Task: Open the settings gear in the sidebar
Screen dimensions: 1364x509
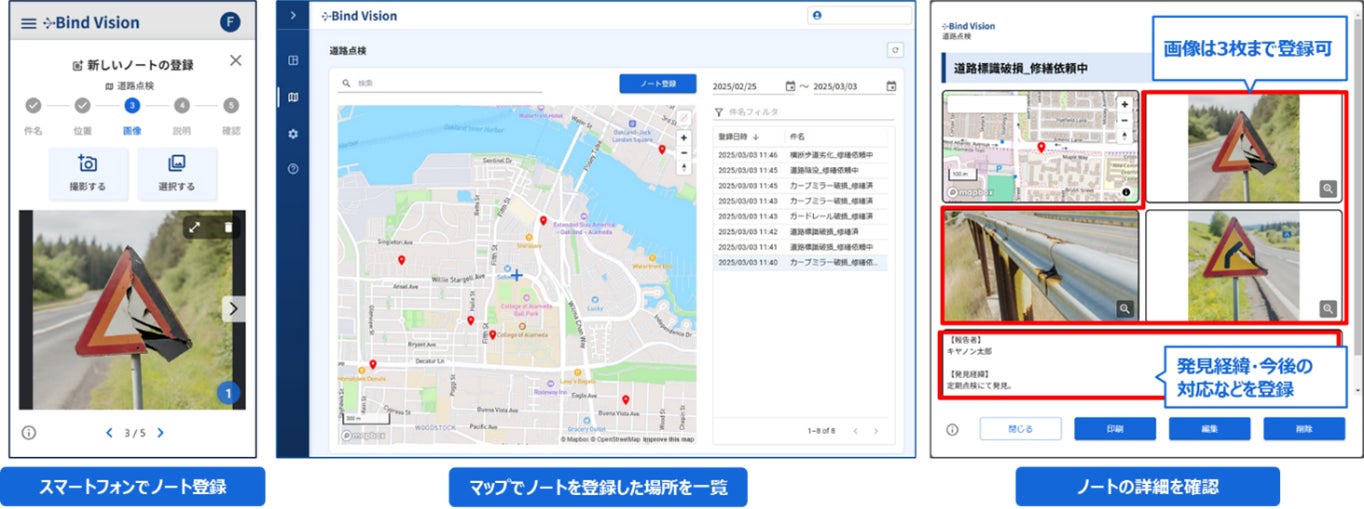Action: point(293,133)
